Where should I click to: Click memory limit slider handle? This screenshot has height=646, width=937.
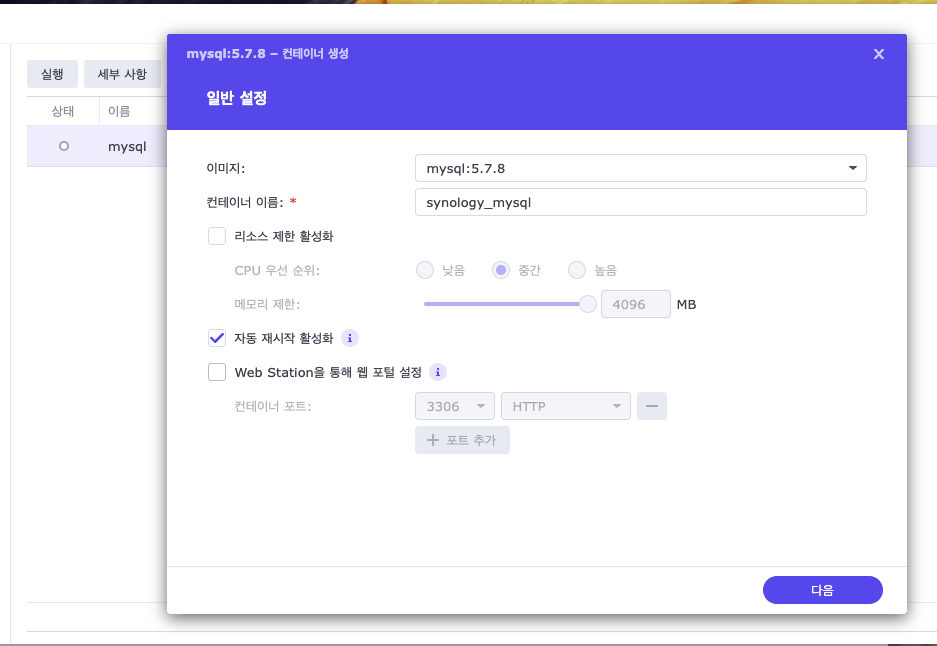click(x=588, y=304)
